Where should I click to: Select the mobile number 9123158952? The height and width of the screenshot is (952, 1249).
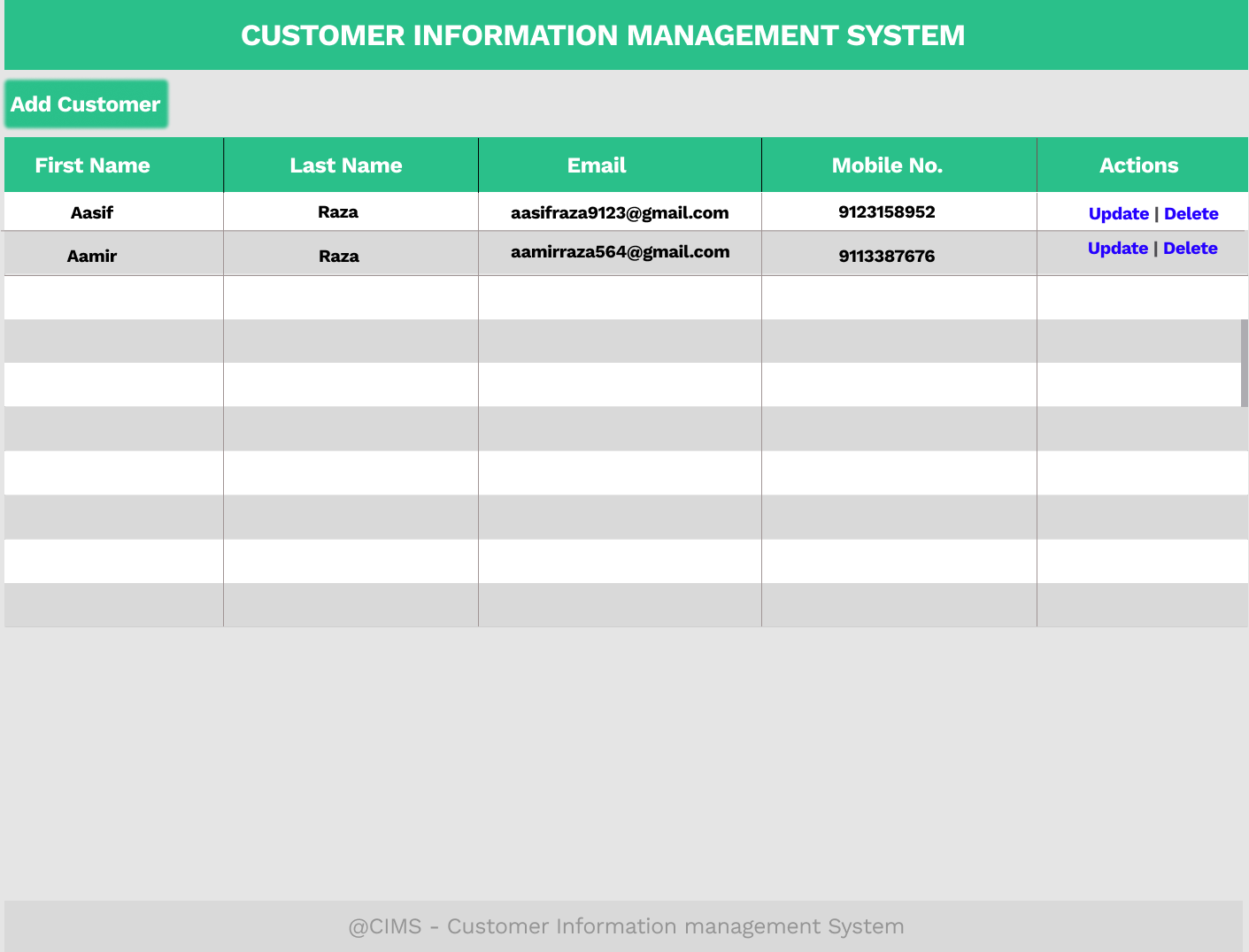pyautogui.click(x=887, y=211)
